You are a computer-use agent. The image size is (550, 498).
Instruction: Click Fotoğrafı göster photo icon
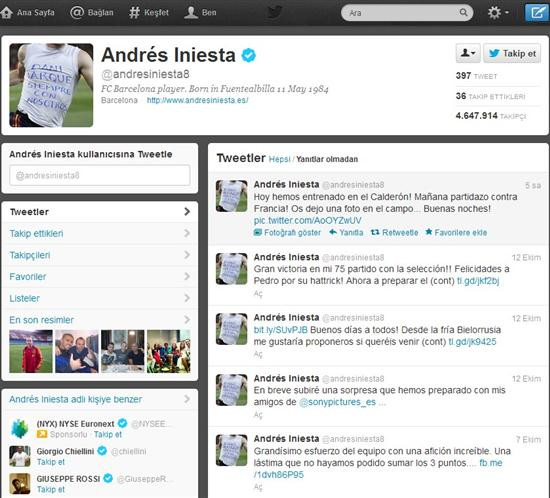click(x=258, y=232)
